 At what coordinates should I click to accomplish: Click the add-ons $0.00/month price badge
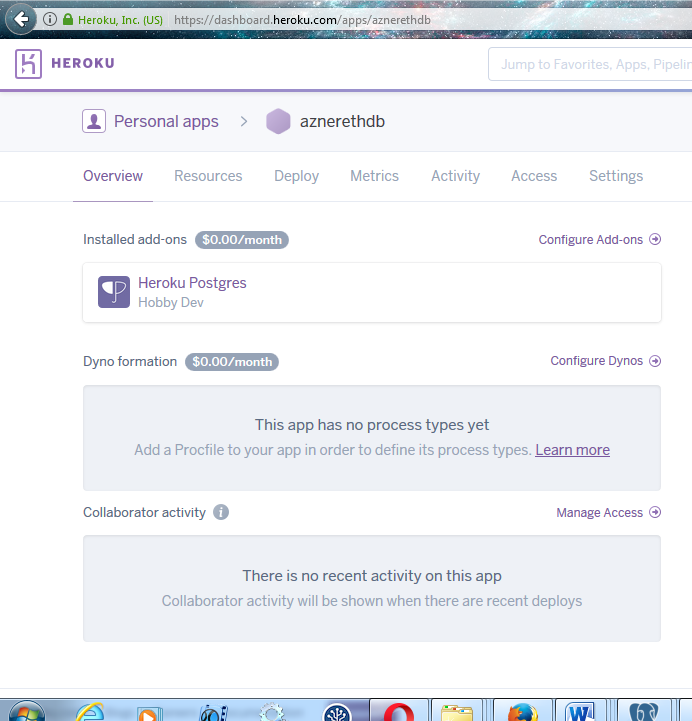point(242,240)
